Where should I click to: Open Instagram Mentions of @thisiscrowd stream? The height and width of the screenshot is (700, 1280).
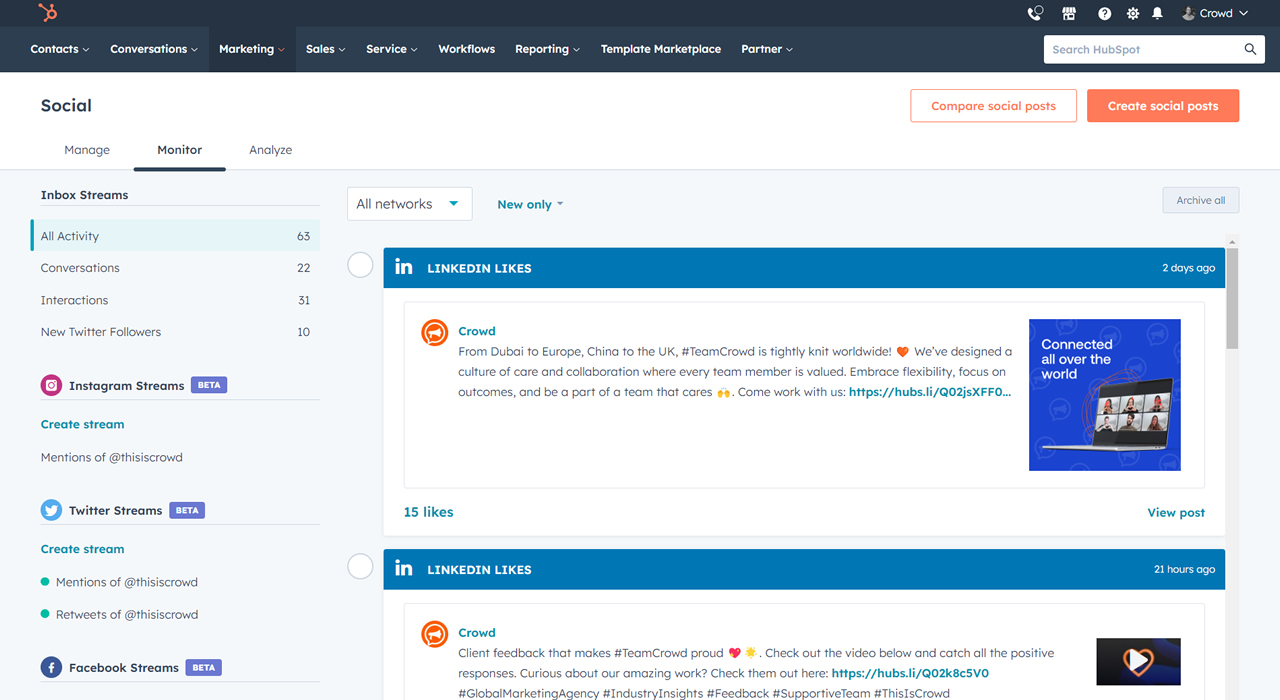tap(111, 457)
